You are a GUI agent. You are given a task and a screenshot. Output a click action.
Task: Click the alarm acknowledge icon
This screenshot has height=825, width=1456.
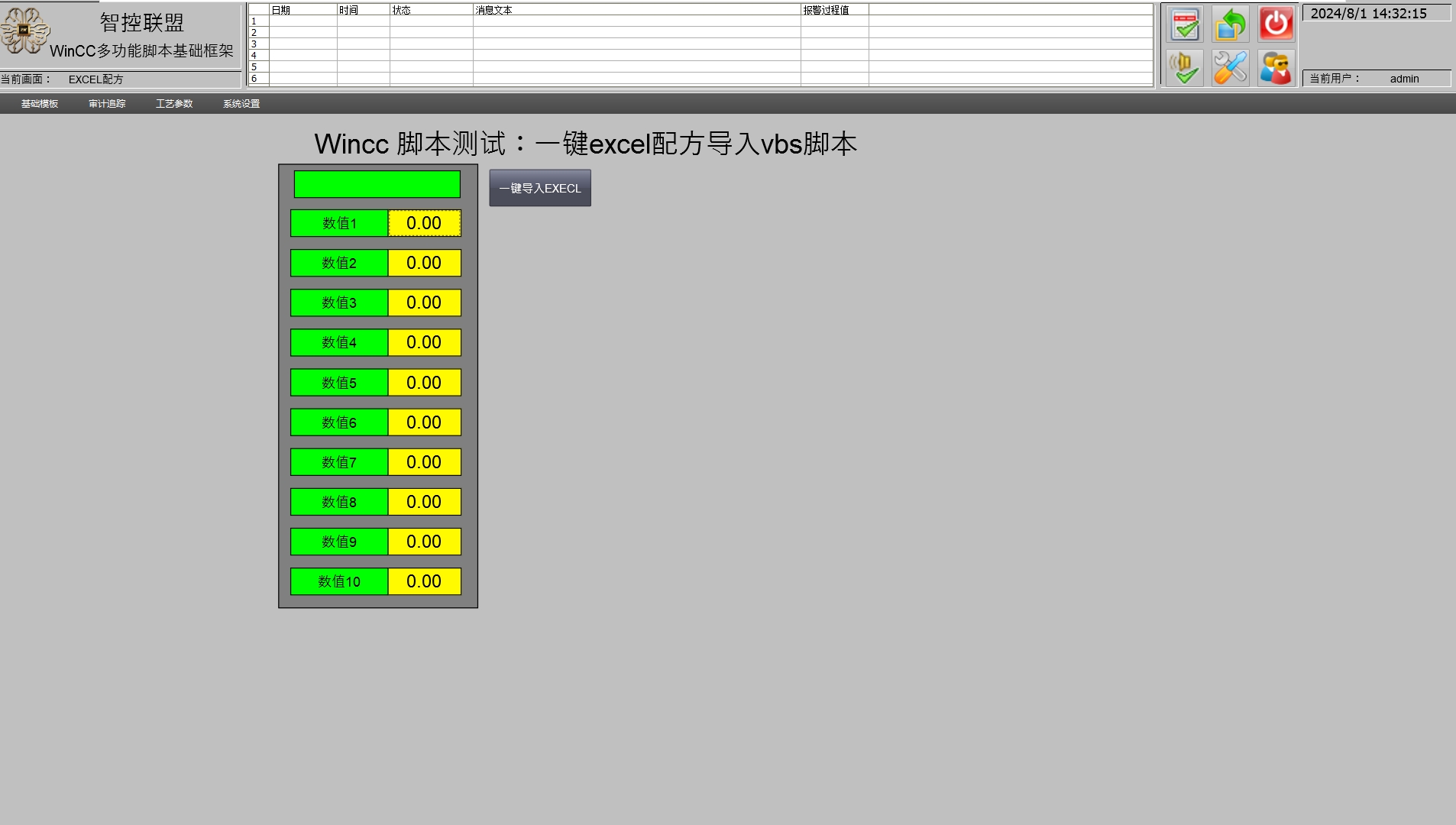(x=1185, y=24)
